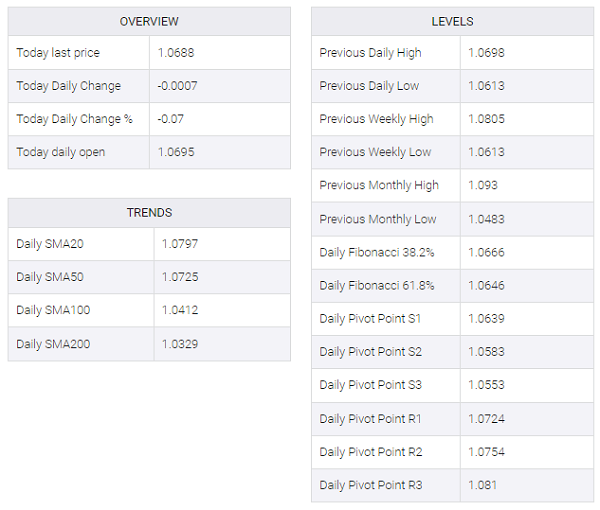
Task: Click the TRENDS table header
Action: [149, 213]
